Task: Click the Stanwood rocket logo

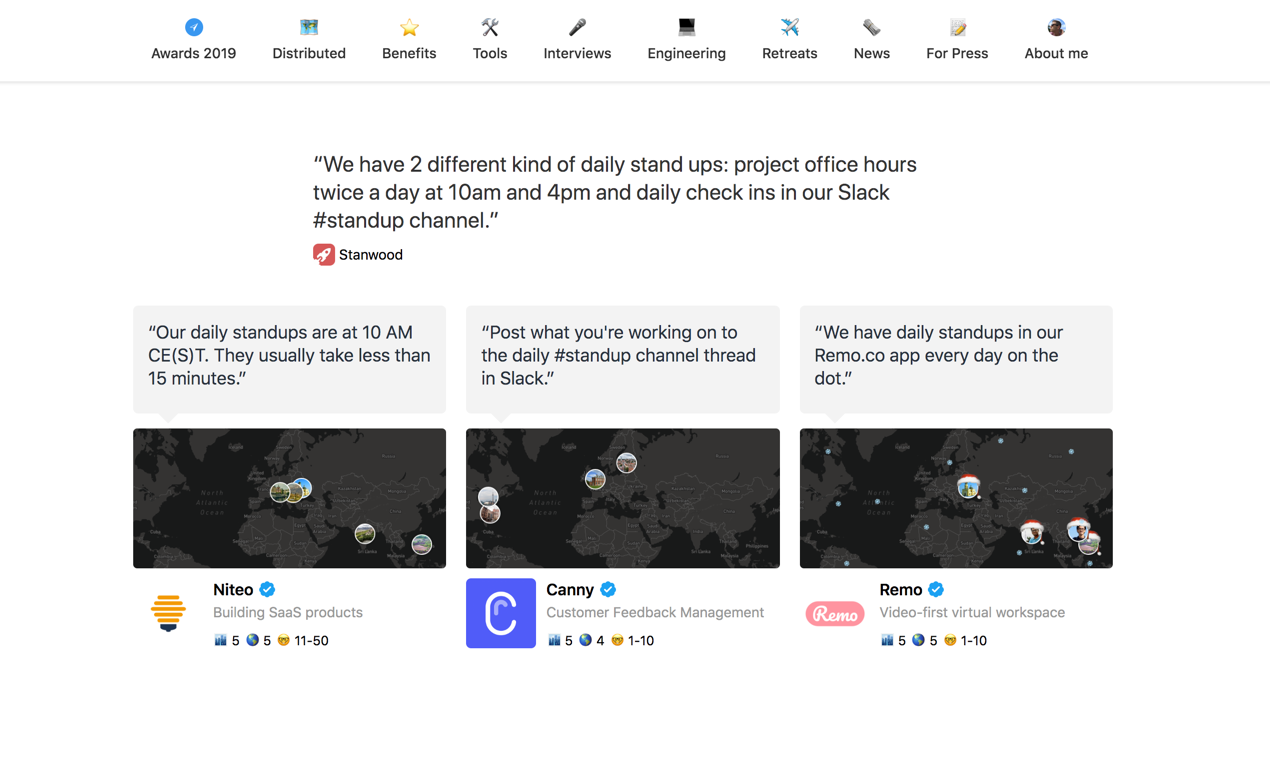Action: (x=324, y=255)
